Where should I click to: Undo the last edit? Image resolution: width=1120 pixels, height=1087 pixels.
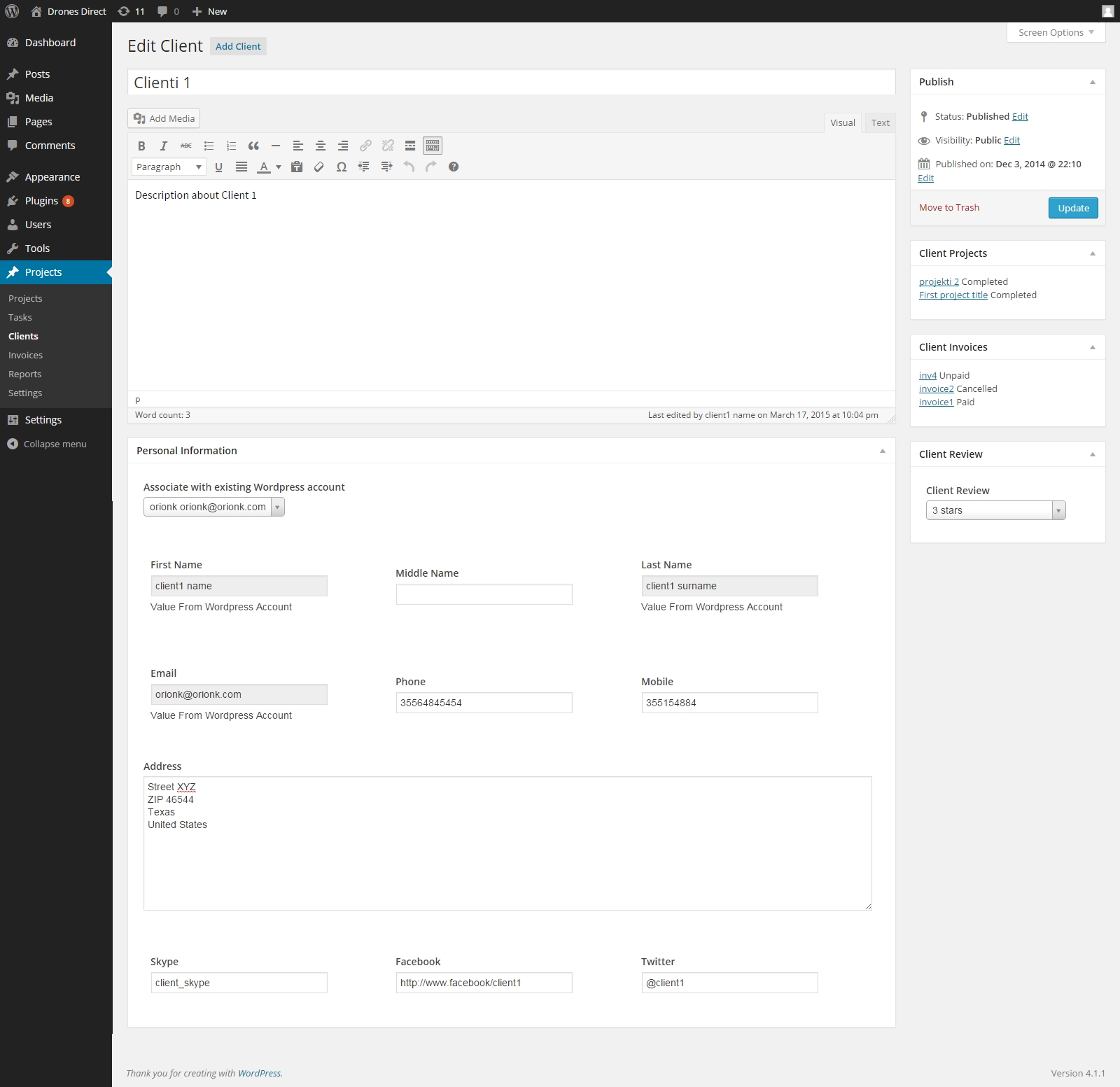coord(409,167)
